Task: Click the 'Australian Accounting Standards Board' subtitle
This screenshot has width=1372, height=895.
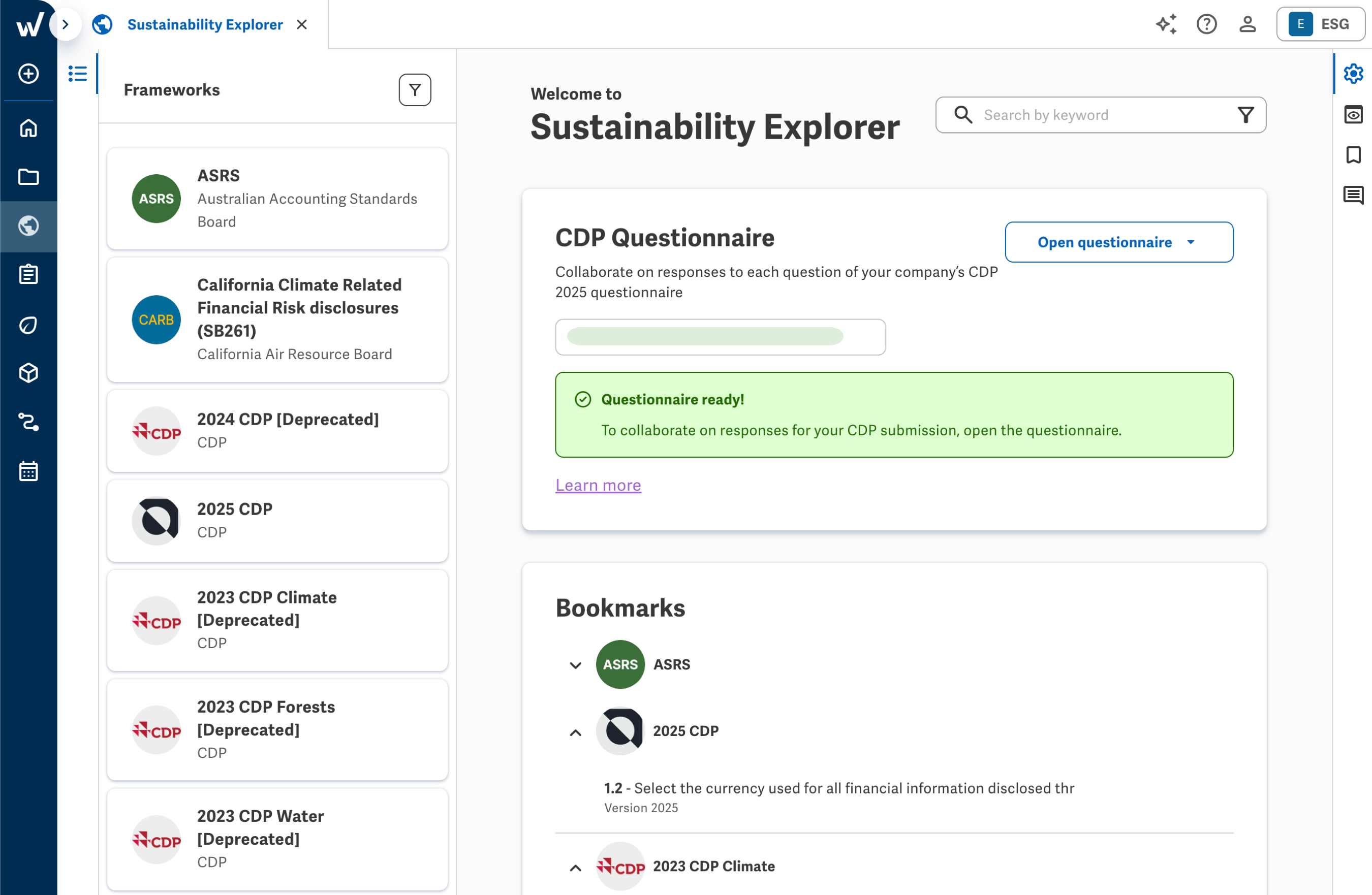Action: (x=307, y=210)
